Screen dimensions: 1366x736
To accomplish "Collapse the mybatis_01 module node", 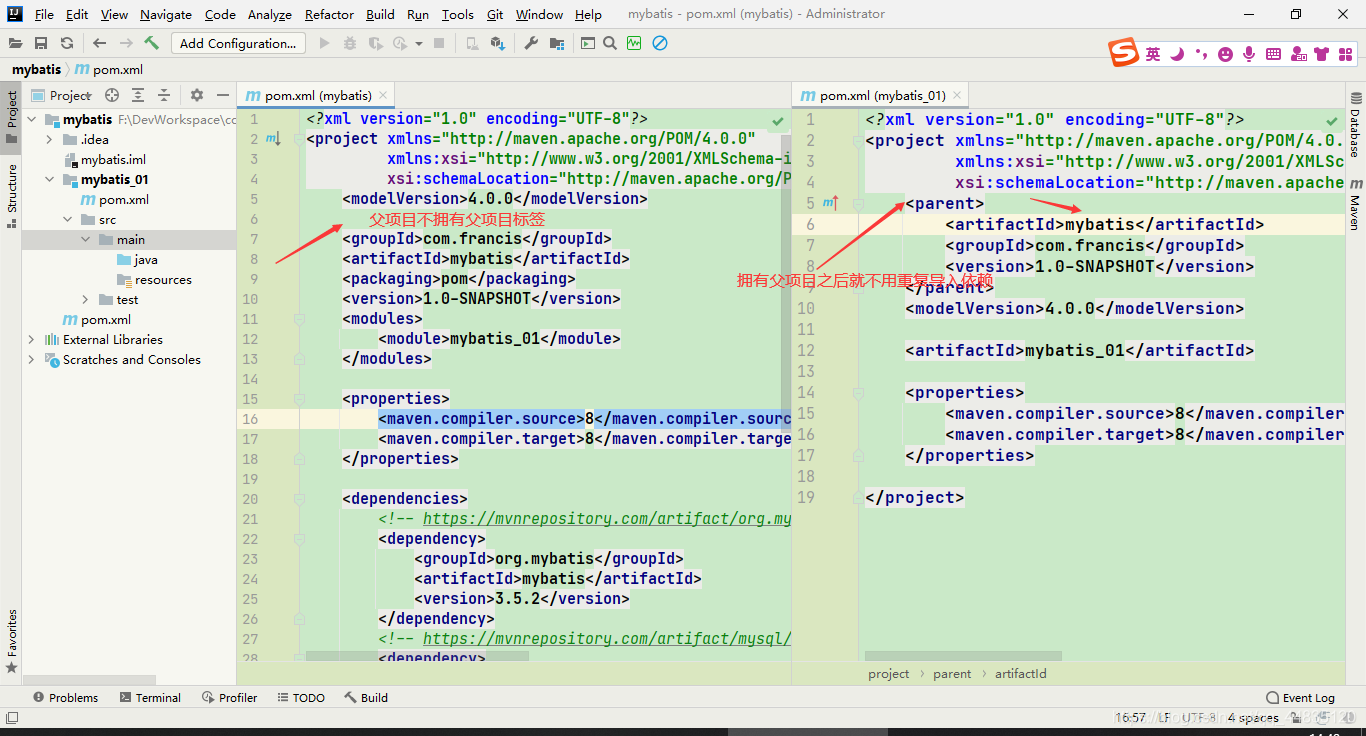I will (x=49, y=179).
